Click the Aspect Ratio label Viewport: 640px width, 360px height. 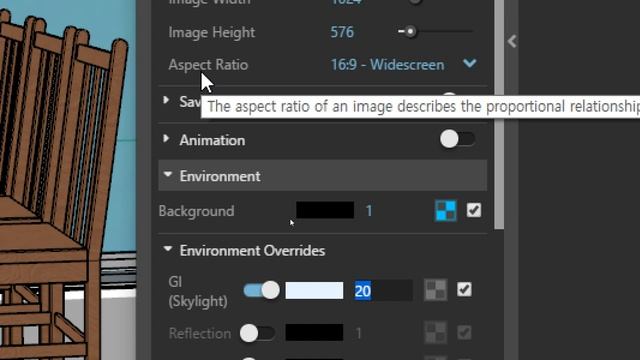tap(208, 65)
